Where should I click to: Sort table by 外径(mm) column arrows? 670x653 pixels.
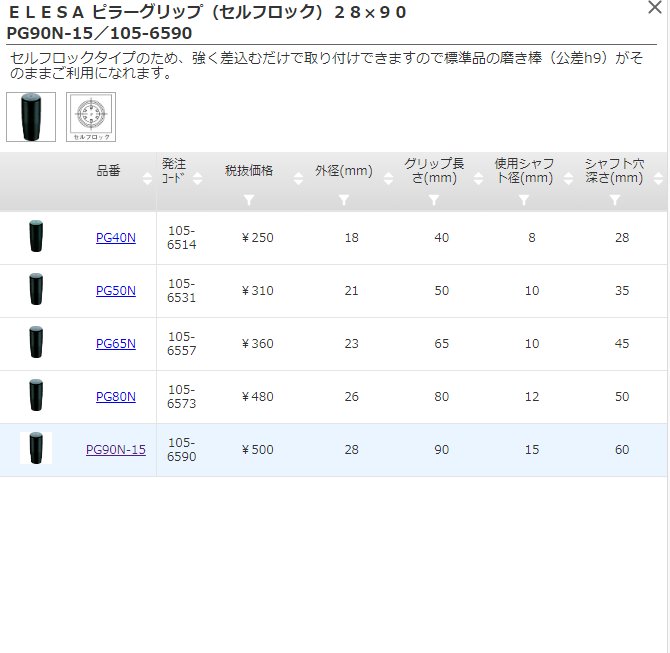click(387, 178)
